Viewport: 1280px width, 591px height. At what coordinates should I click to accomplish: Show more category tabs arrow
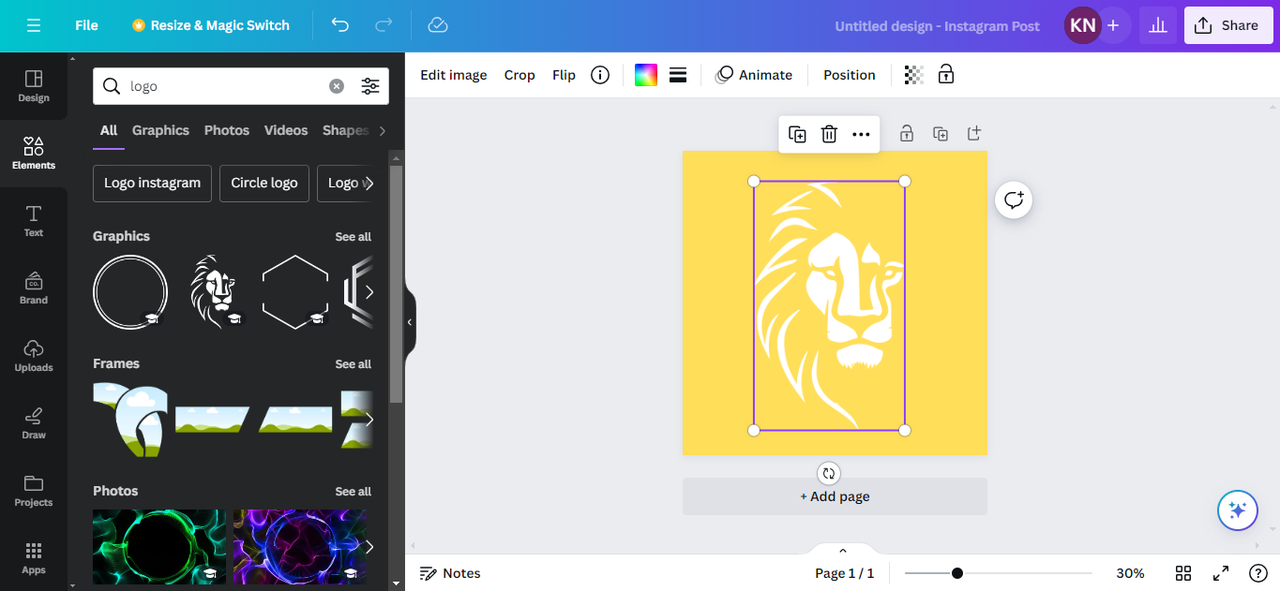click(x=382, y=130)
